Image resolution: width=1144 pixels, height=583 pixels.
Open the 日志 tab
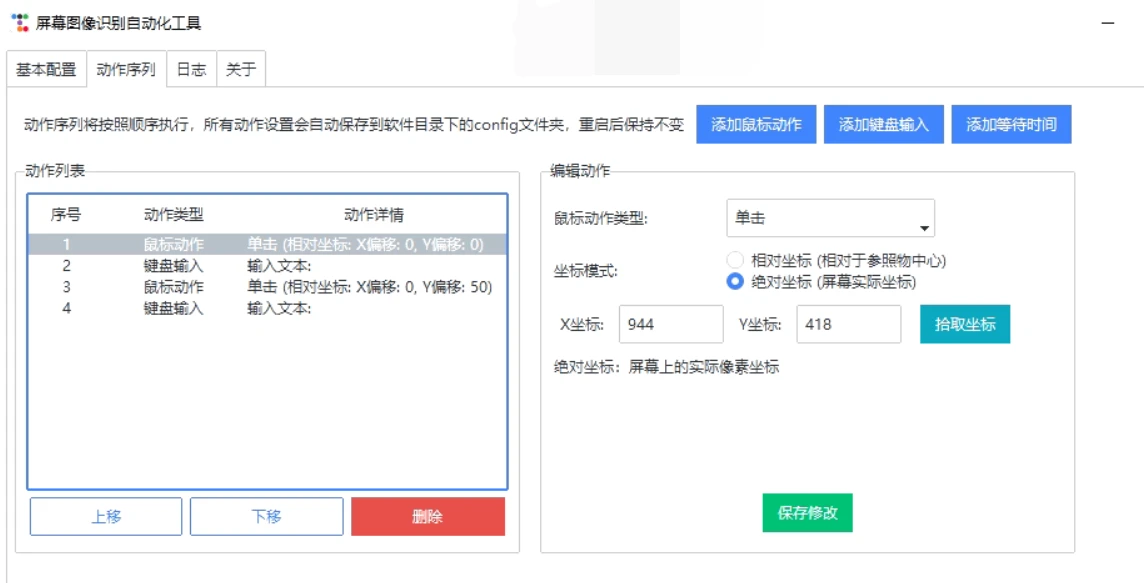click(x=191, y=70)
